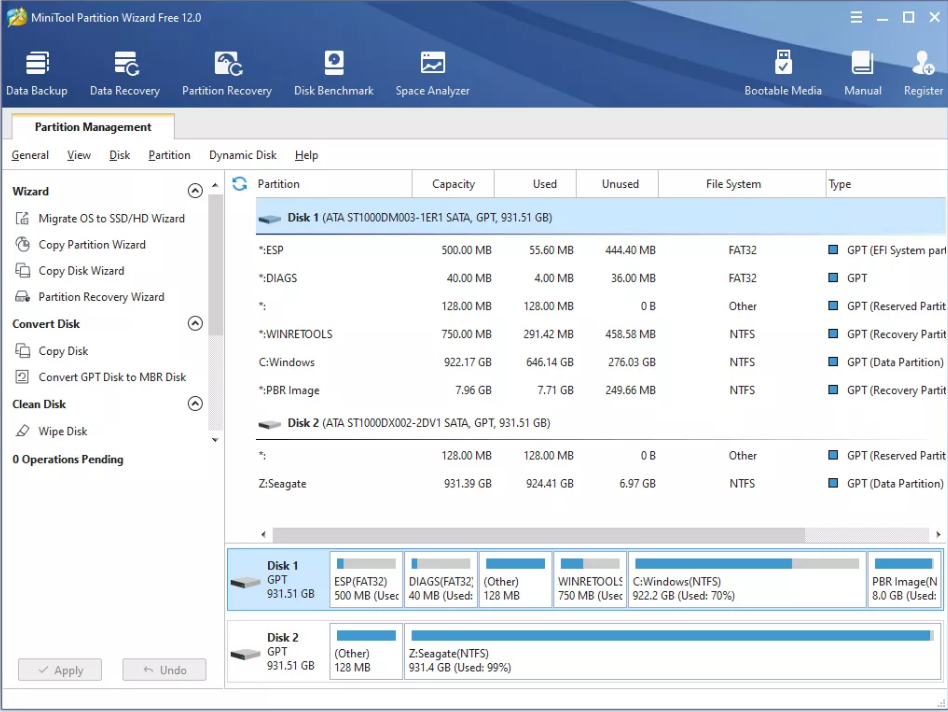
Task: Open the Manual
Action: (863, 74)
